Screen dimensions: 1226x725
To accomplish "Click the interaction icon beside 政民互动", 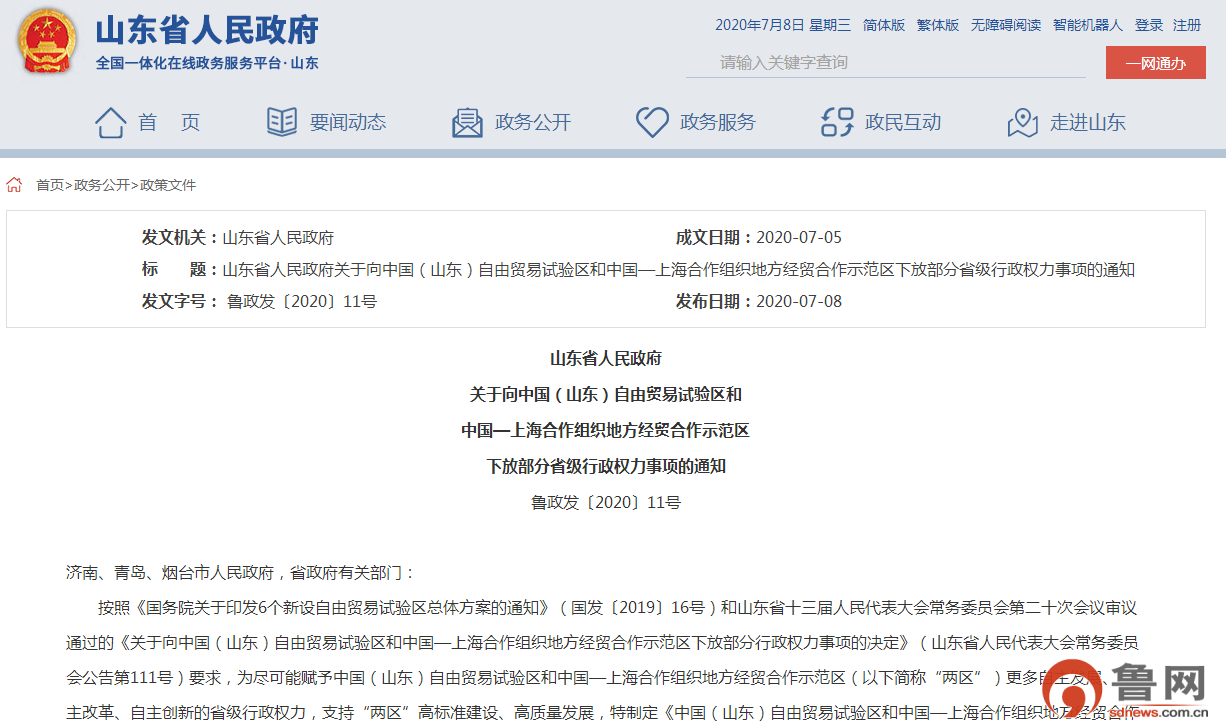I will (837, 123).
